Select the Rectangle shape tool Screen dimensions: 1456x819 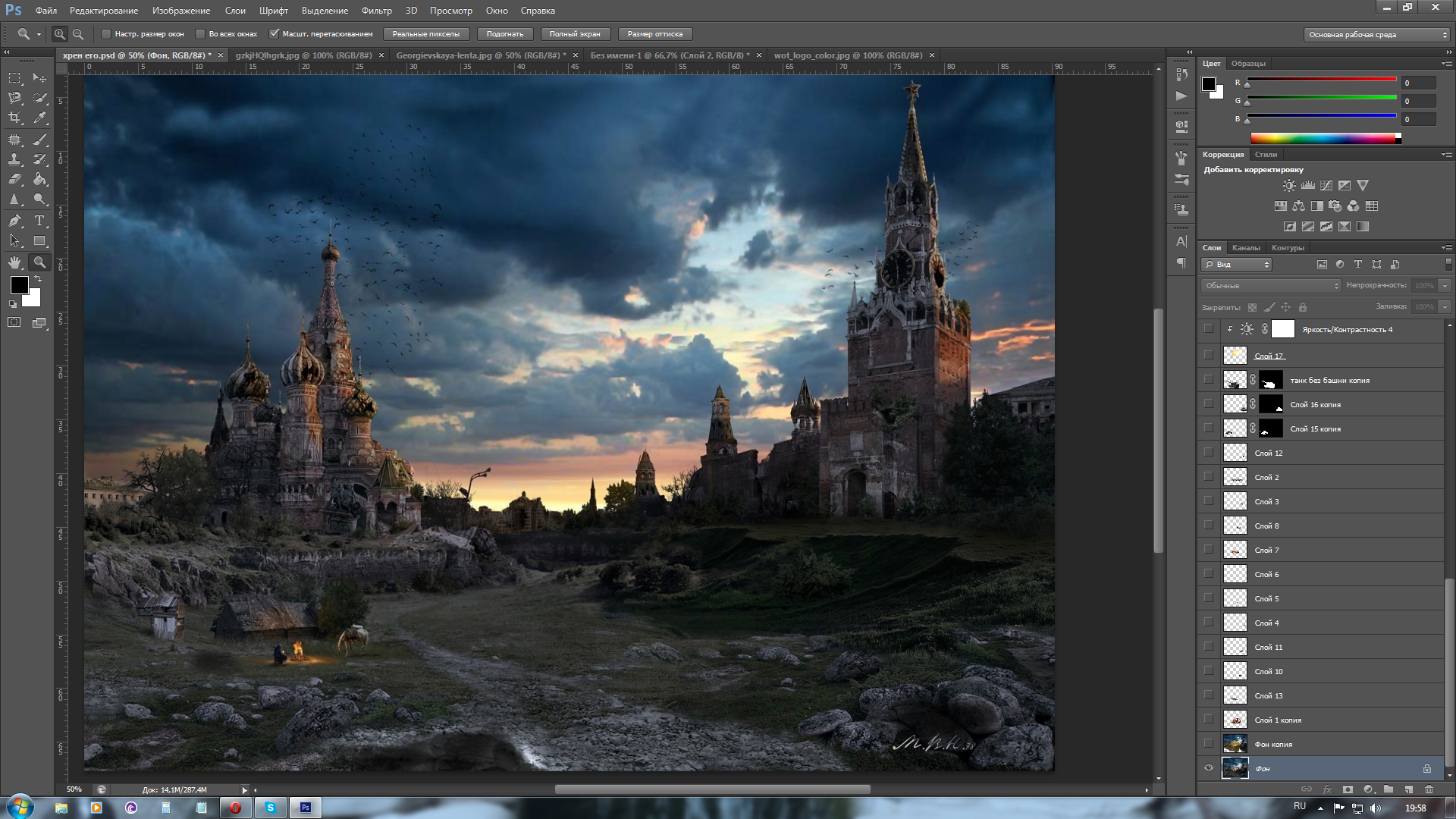[x=40, y=241]
